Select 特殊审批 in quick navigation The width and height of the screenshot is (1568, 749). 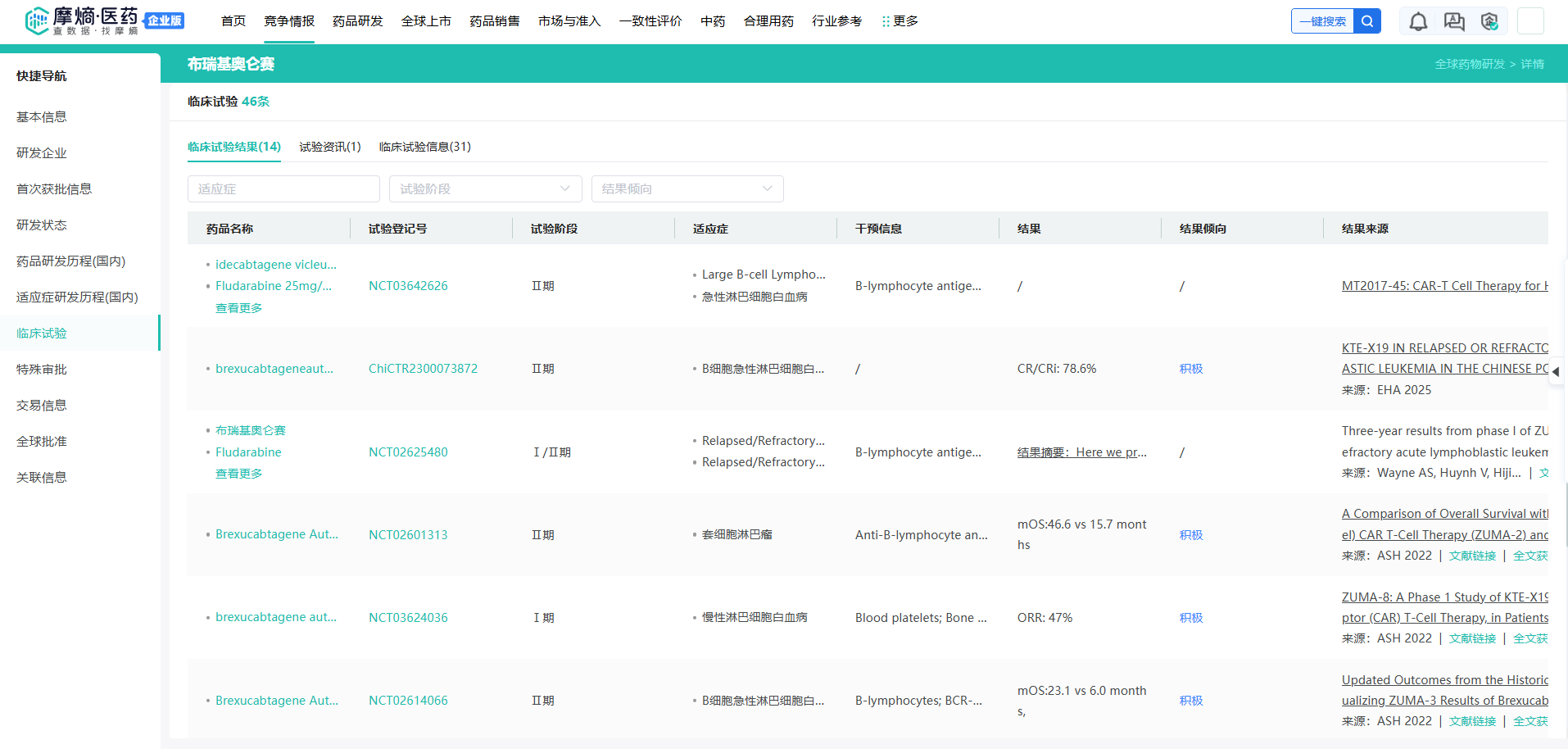click(42, 370)
